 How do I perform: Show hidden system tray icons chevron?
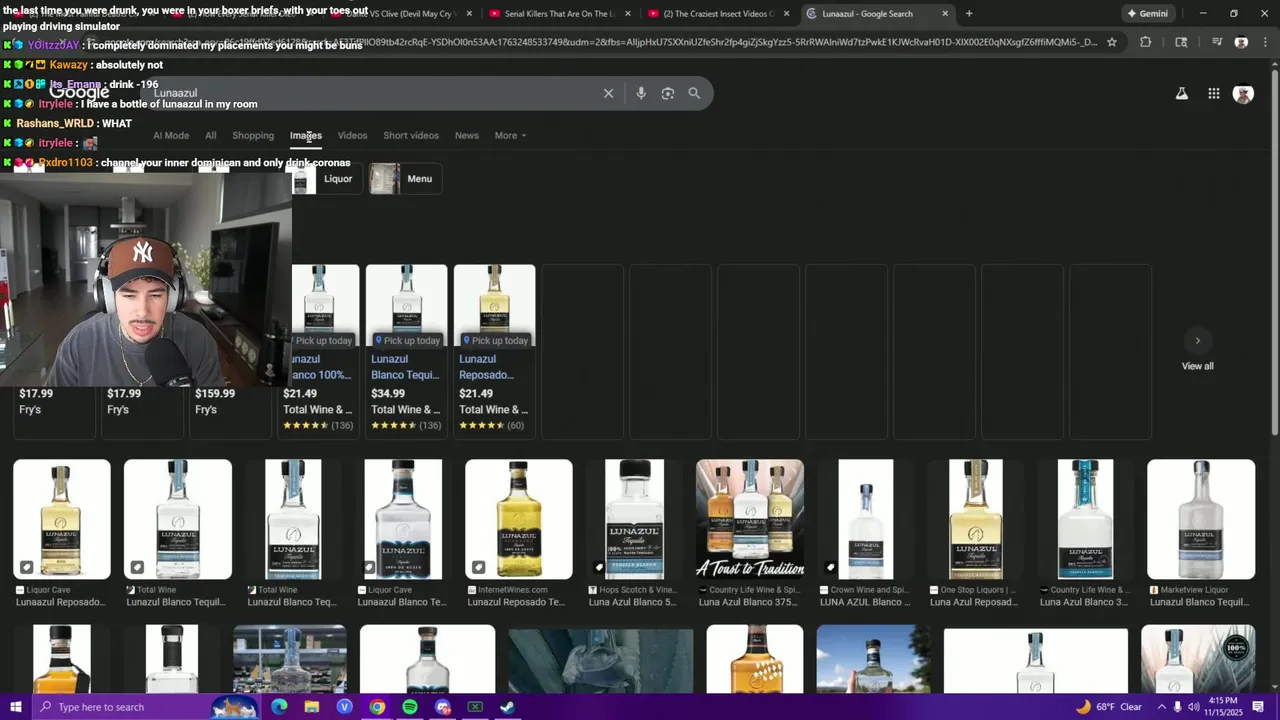(1161, 707)
